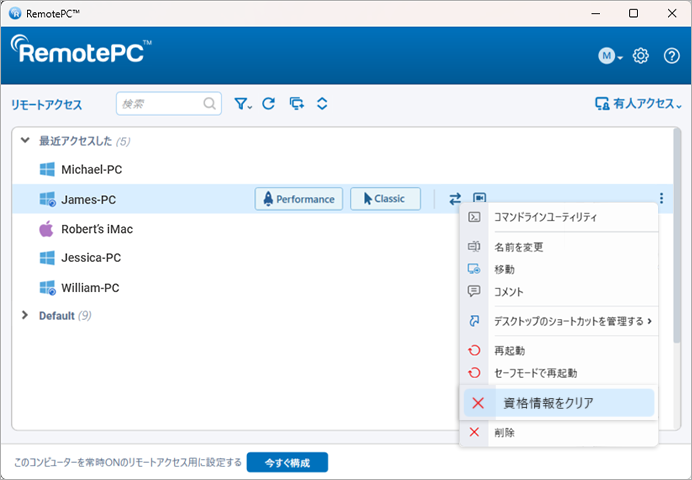Open settings gear in header
This screenshot has height=480, width=692.
pos(640,56)
